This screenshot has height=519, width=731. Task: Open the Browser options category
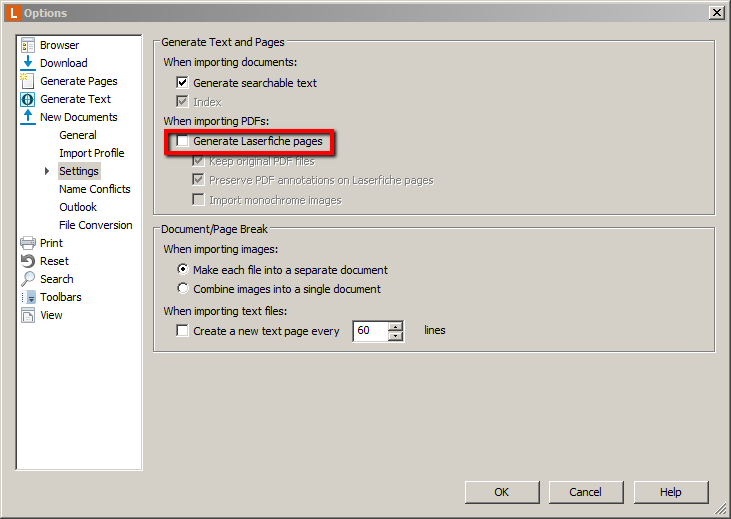click(59, 45)
